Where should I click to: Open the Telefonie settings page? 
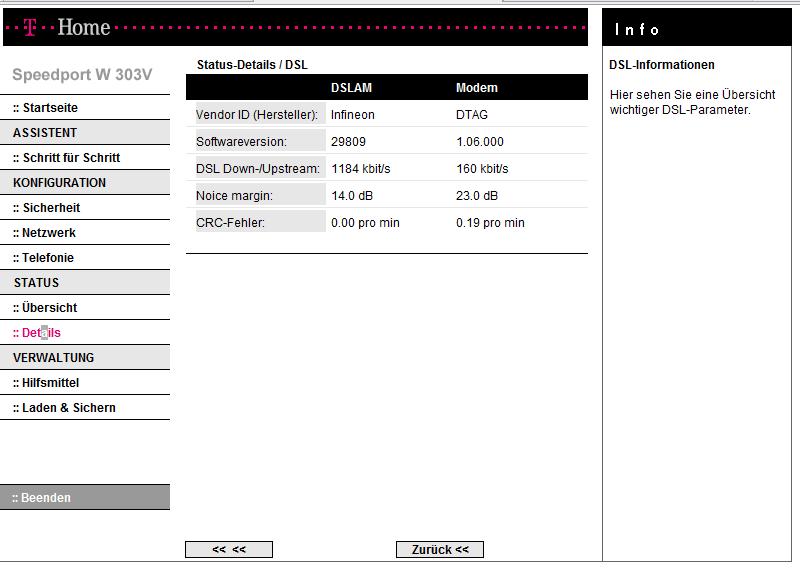[x=43, y=258]
